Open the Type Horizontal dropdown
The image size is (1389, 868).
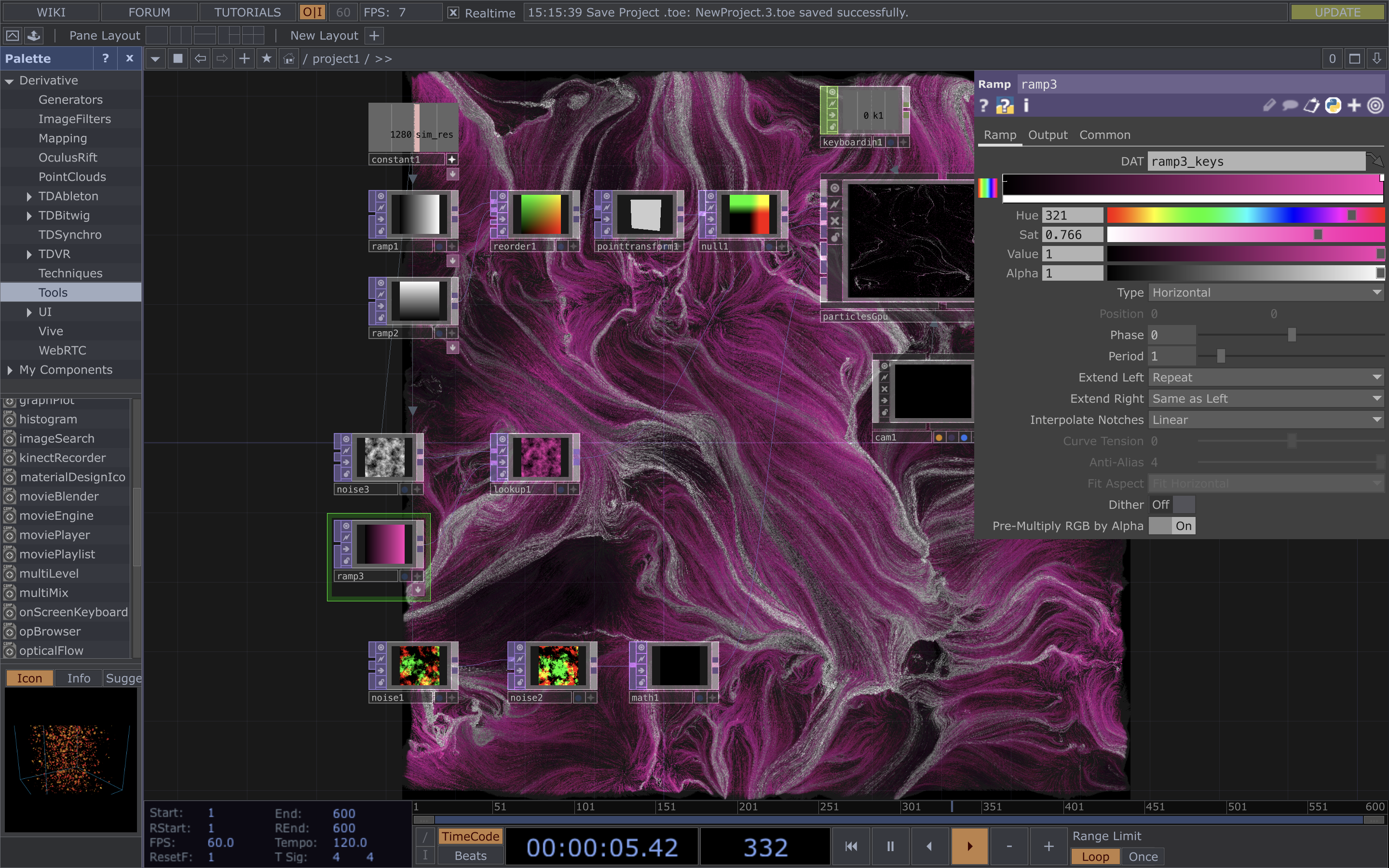pyautogui.click(x=1266, y=293)
